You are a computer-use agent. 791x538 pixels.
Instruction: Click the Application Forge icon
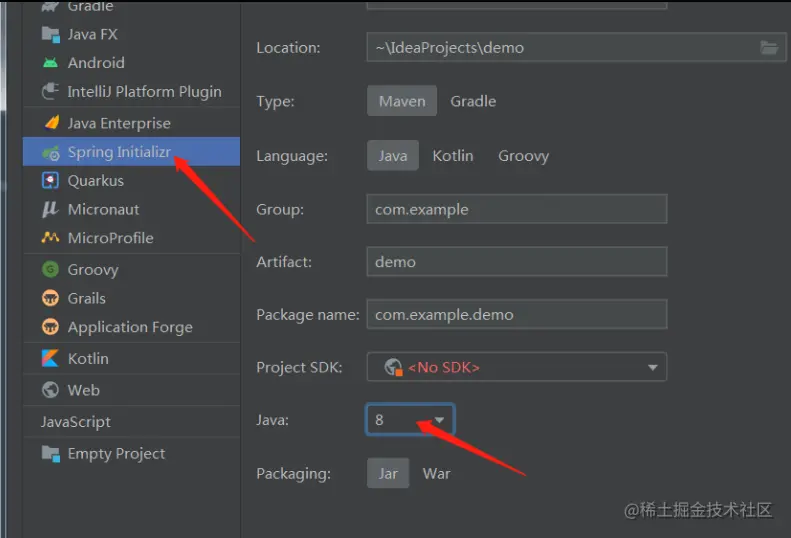click(x=50, y=327)
